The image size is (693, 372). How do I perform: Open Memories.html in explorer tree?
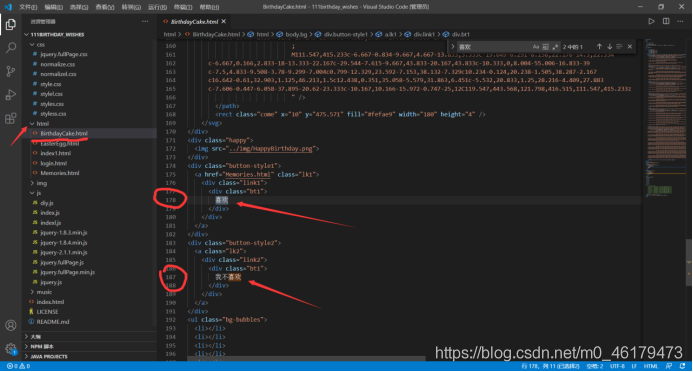coord(60,173)
